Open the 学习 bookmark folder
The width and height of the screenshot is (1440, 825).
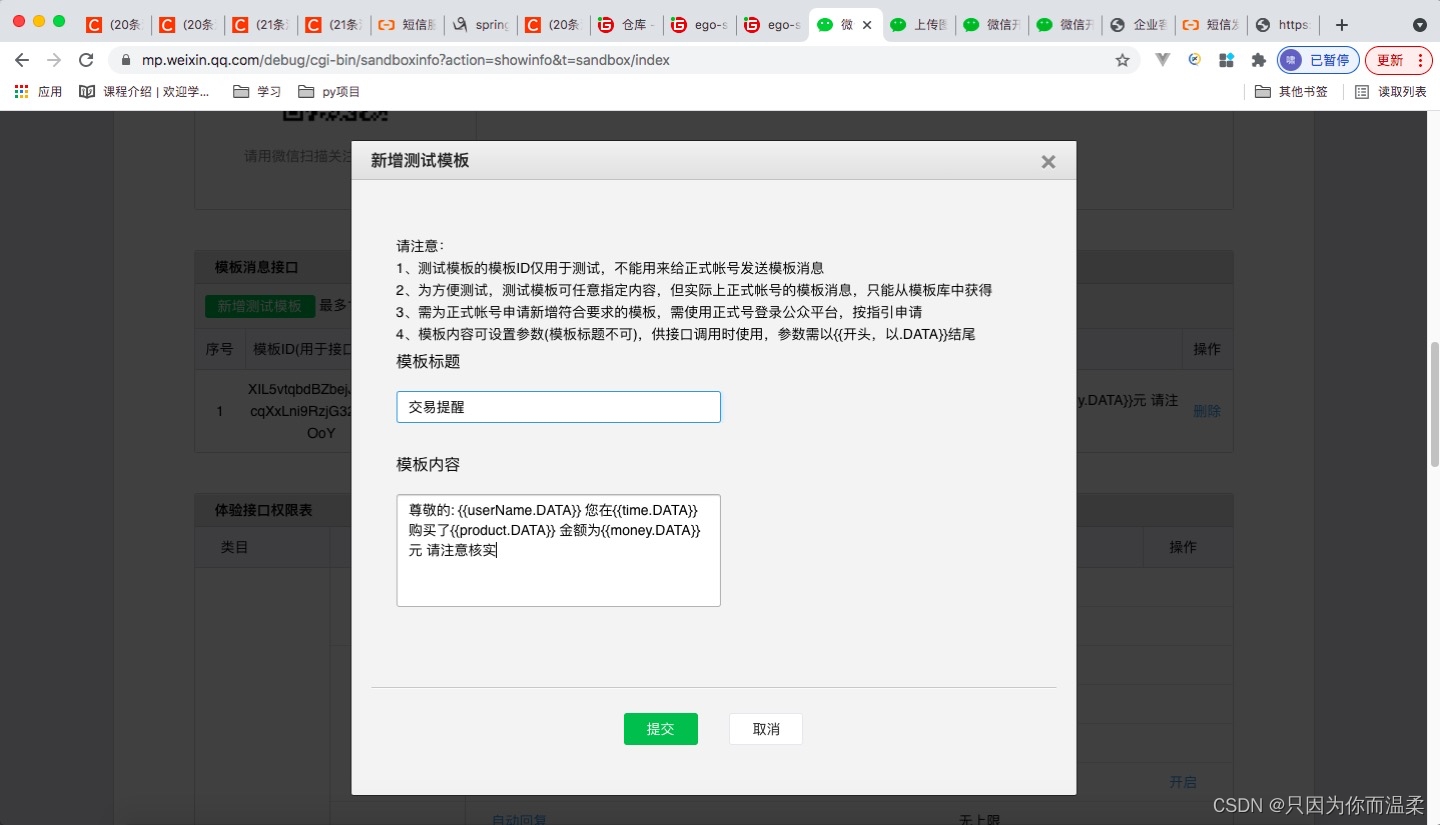coord(257,91)
